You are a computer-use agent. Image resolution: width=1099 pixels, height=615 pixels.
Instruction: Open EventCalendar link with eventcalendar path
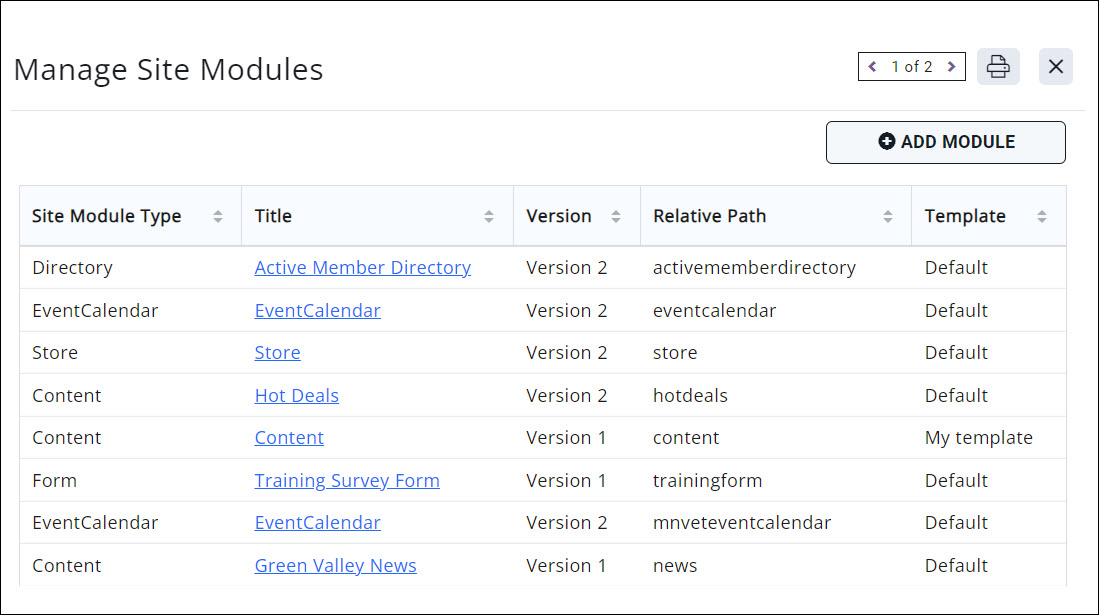[x=317, y=311]
